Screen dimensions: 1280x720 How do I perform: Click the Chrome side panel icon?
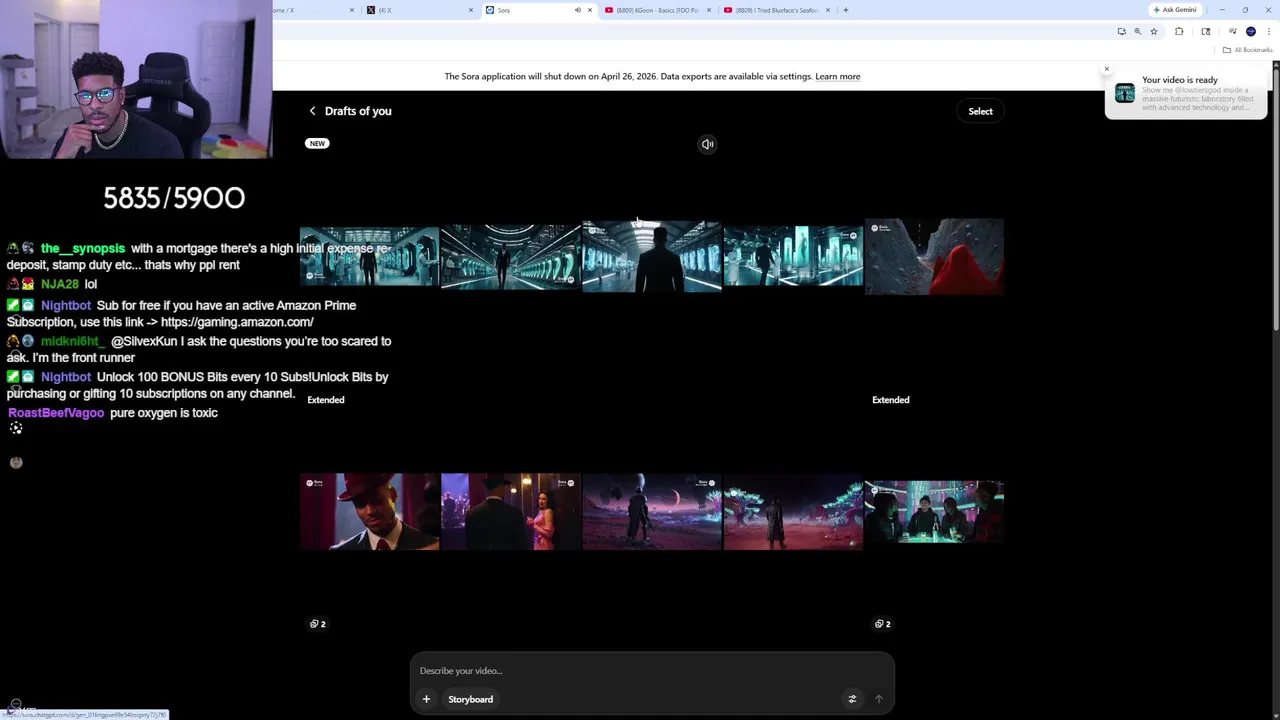(1206, 31)
